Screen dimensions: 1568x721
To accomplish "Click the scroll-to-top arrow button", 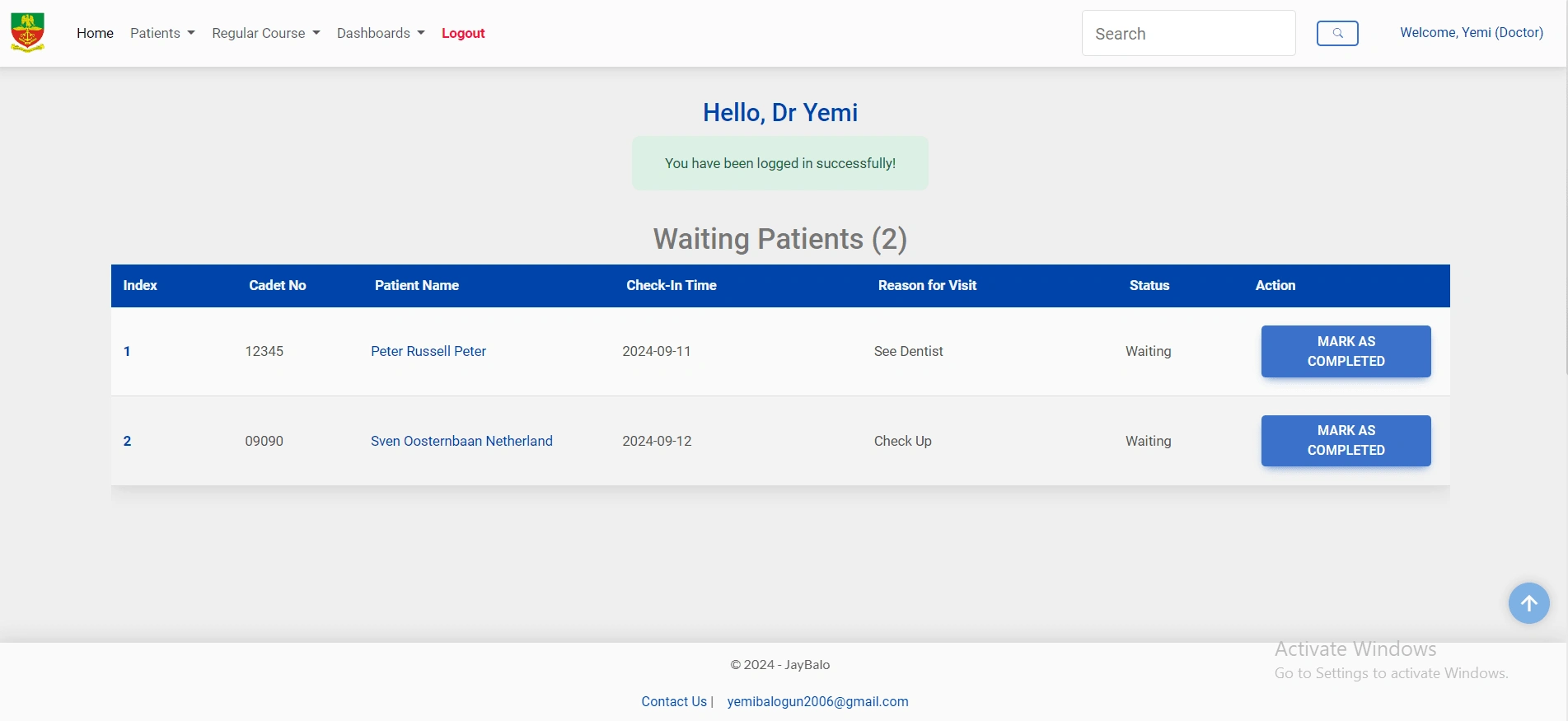I will [1528, 603].
